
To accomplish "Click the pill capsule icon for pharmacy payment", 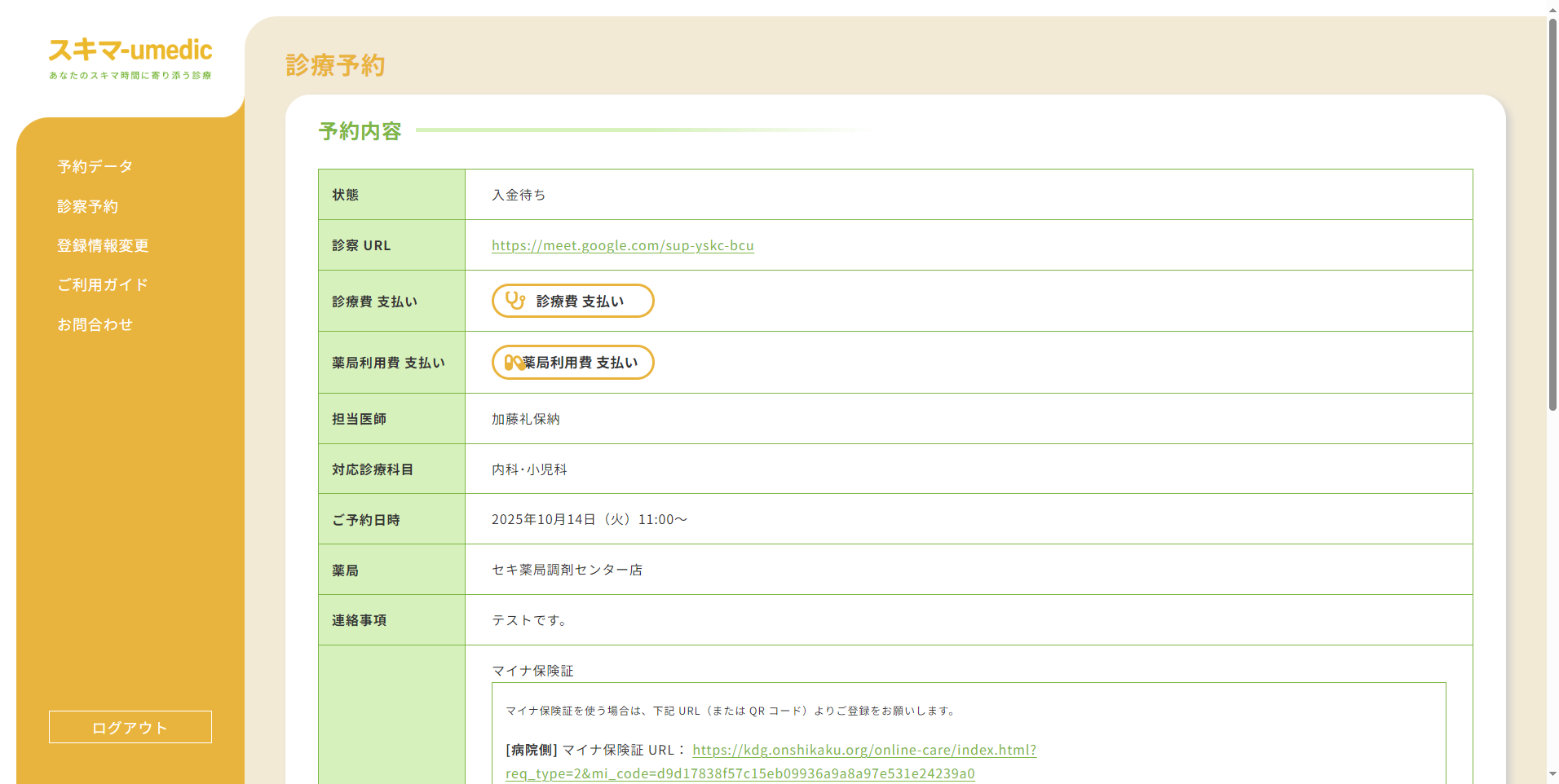I will click(x=514, y=363).
